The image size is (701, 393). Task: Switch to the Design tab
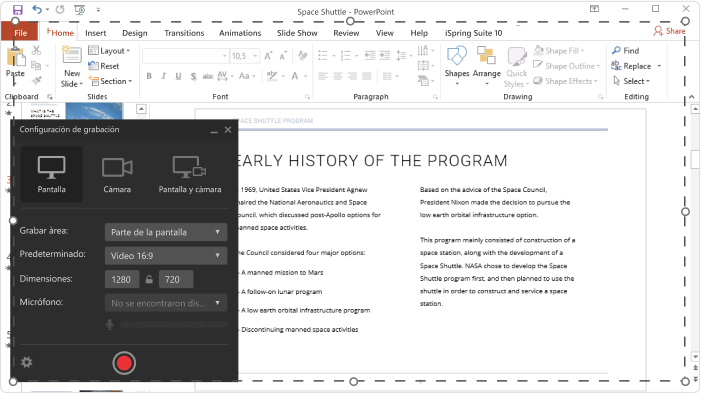pyautogui.click(x=135, y=33)
